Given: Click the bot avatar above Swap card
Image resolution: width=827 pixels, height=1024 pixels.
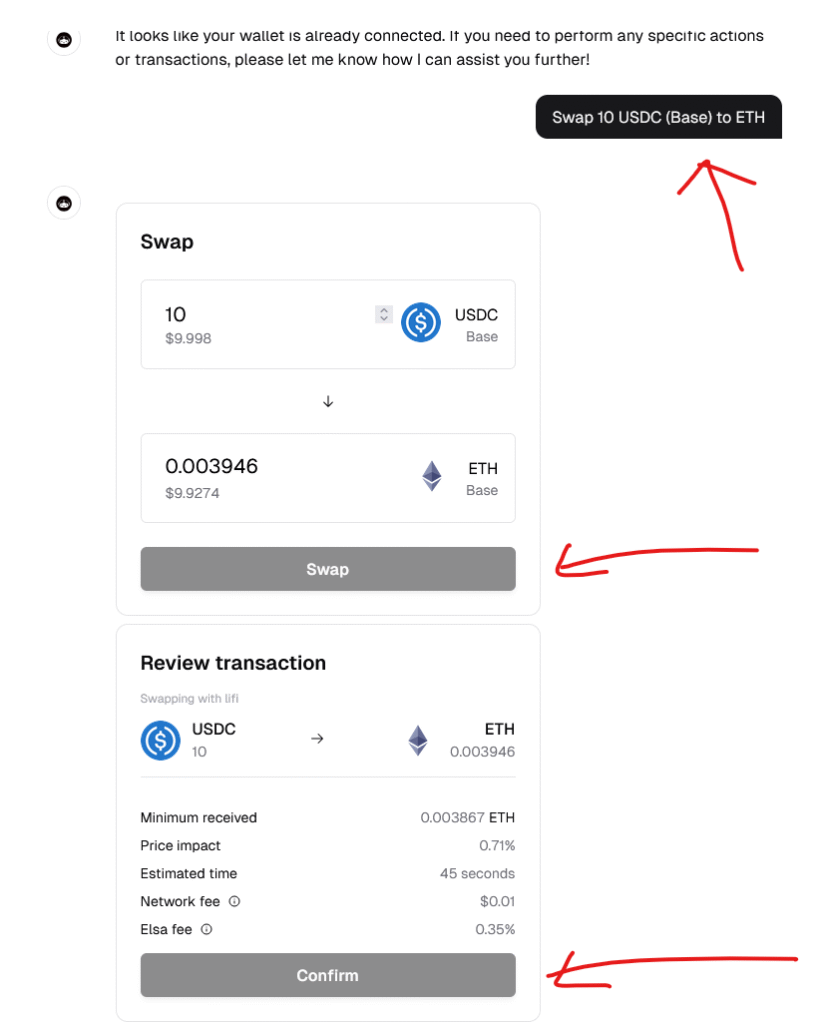Looking at the screenshot, I should click(64, 203).
